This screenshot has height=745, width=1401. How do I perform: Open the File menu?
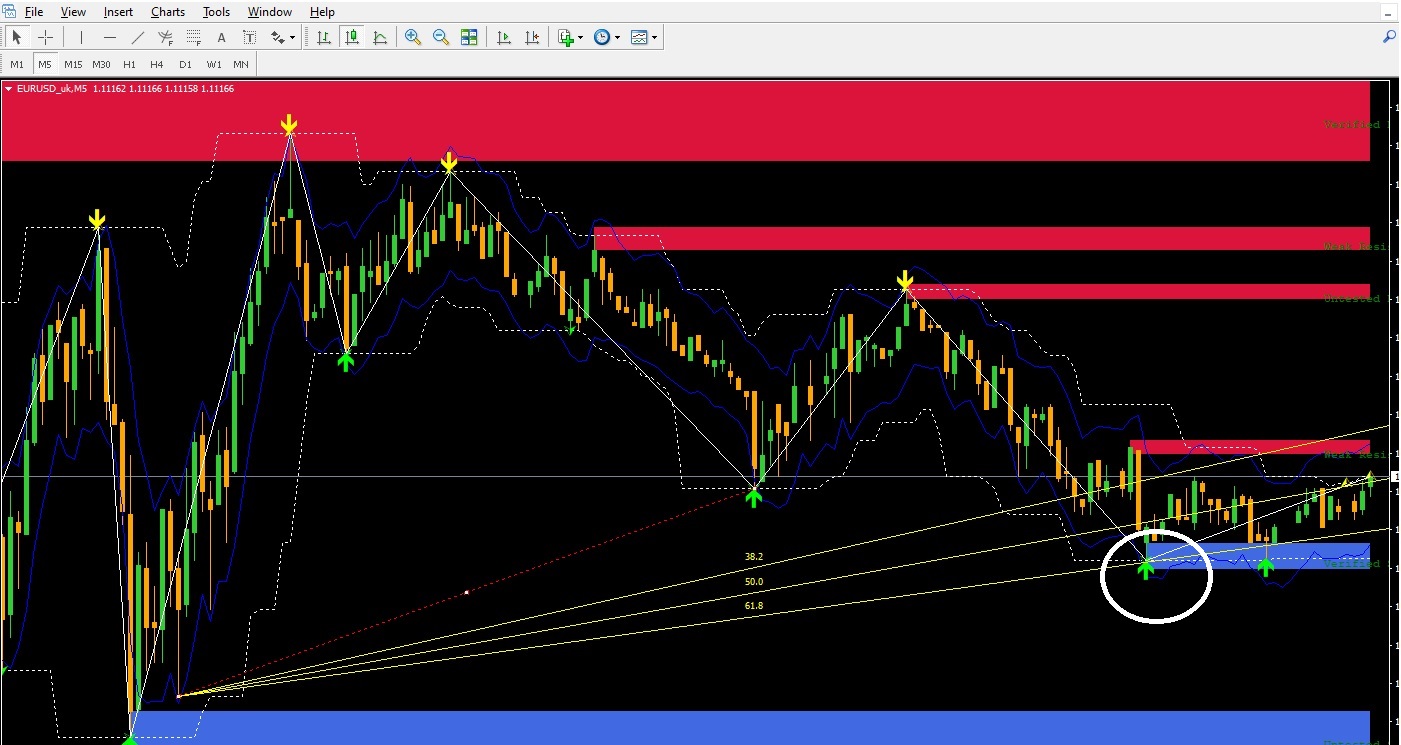(34, 12)
